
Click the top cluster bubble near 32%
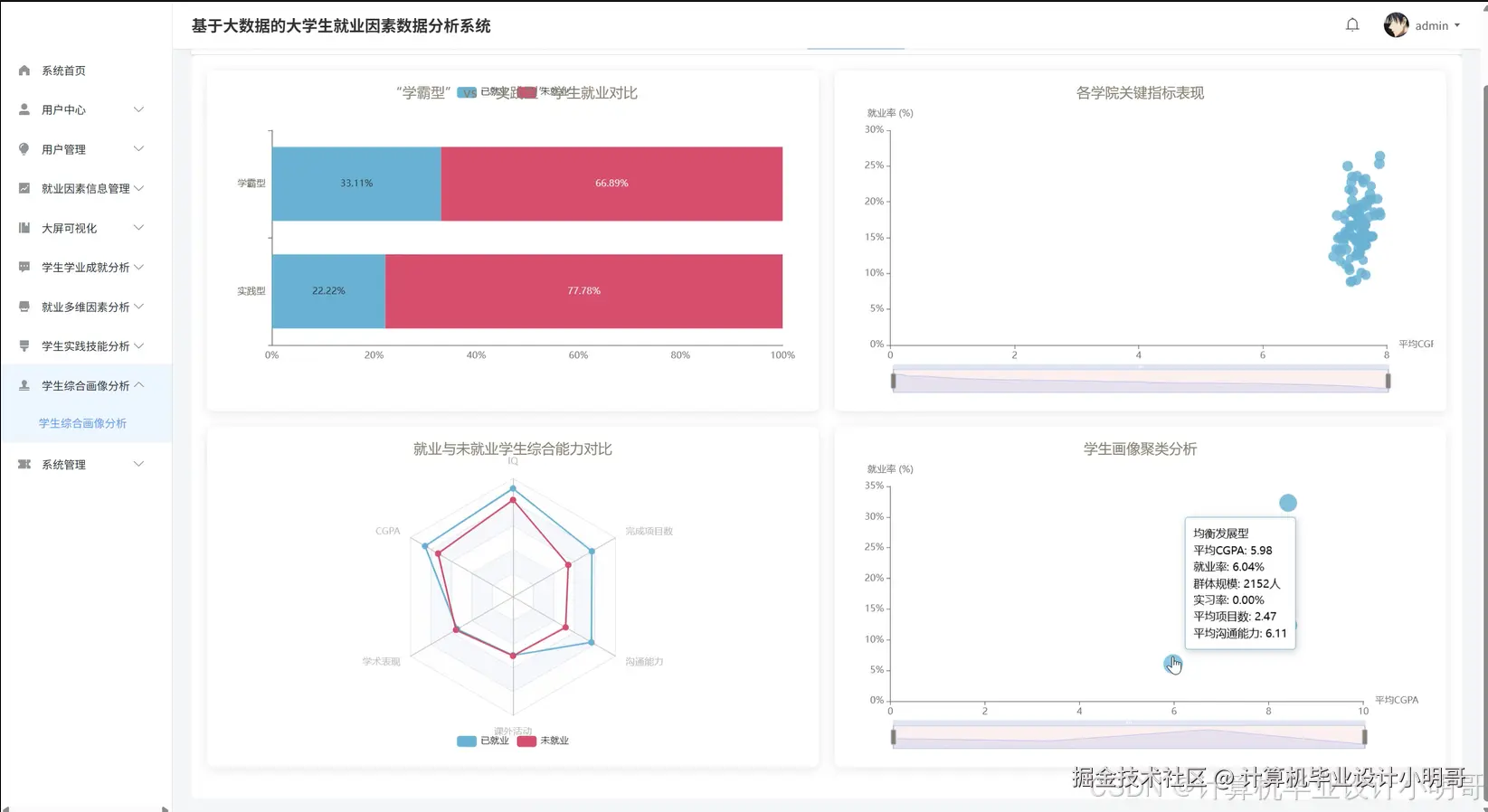[x=1288, y=503]
